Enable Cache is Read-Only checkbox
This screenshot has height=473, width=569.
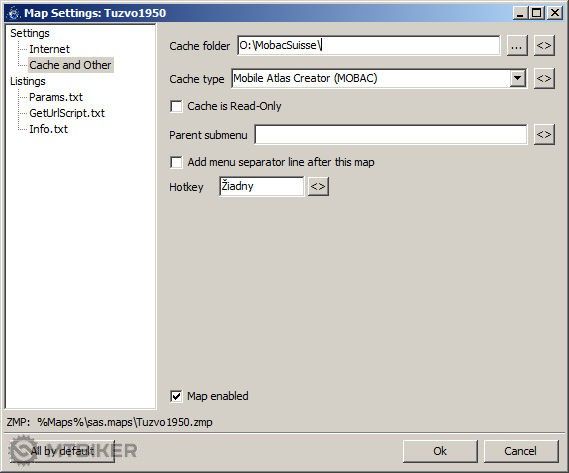coord(176,106)
